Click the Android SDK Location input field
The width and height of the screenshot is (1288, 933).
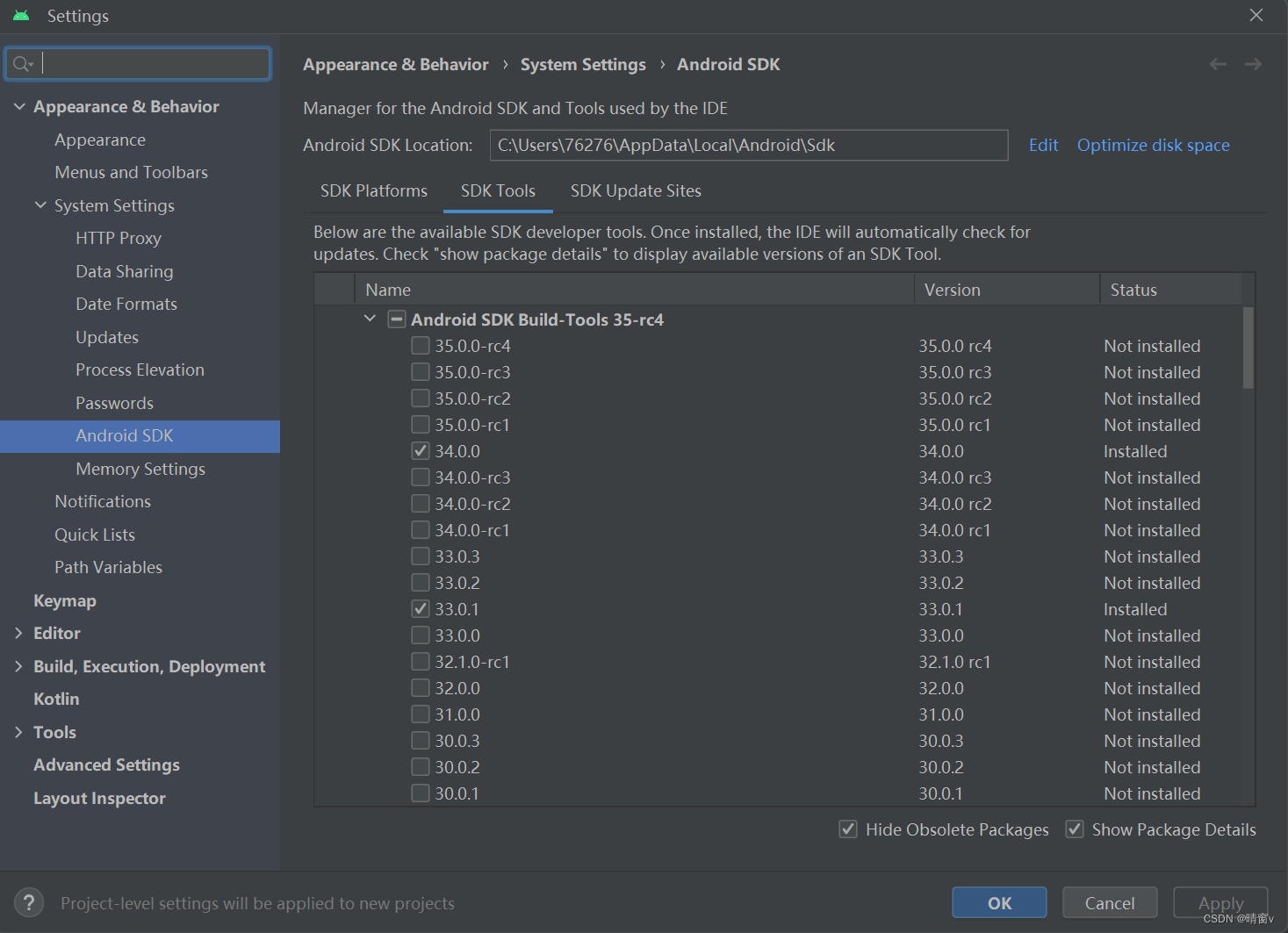(x=748, y=145)
